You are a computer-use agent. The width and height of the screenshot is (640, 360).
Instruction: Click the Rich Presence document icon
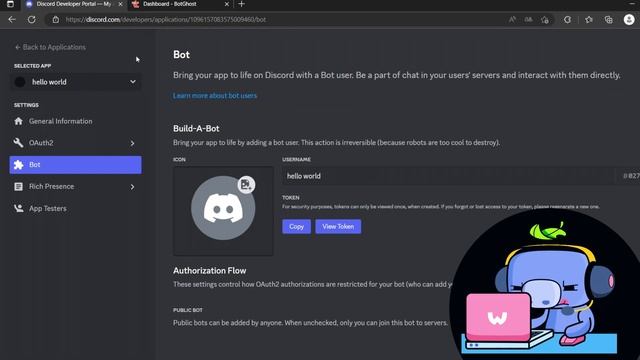coord(18,187)
